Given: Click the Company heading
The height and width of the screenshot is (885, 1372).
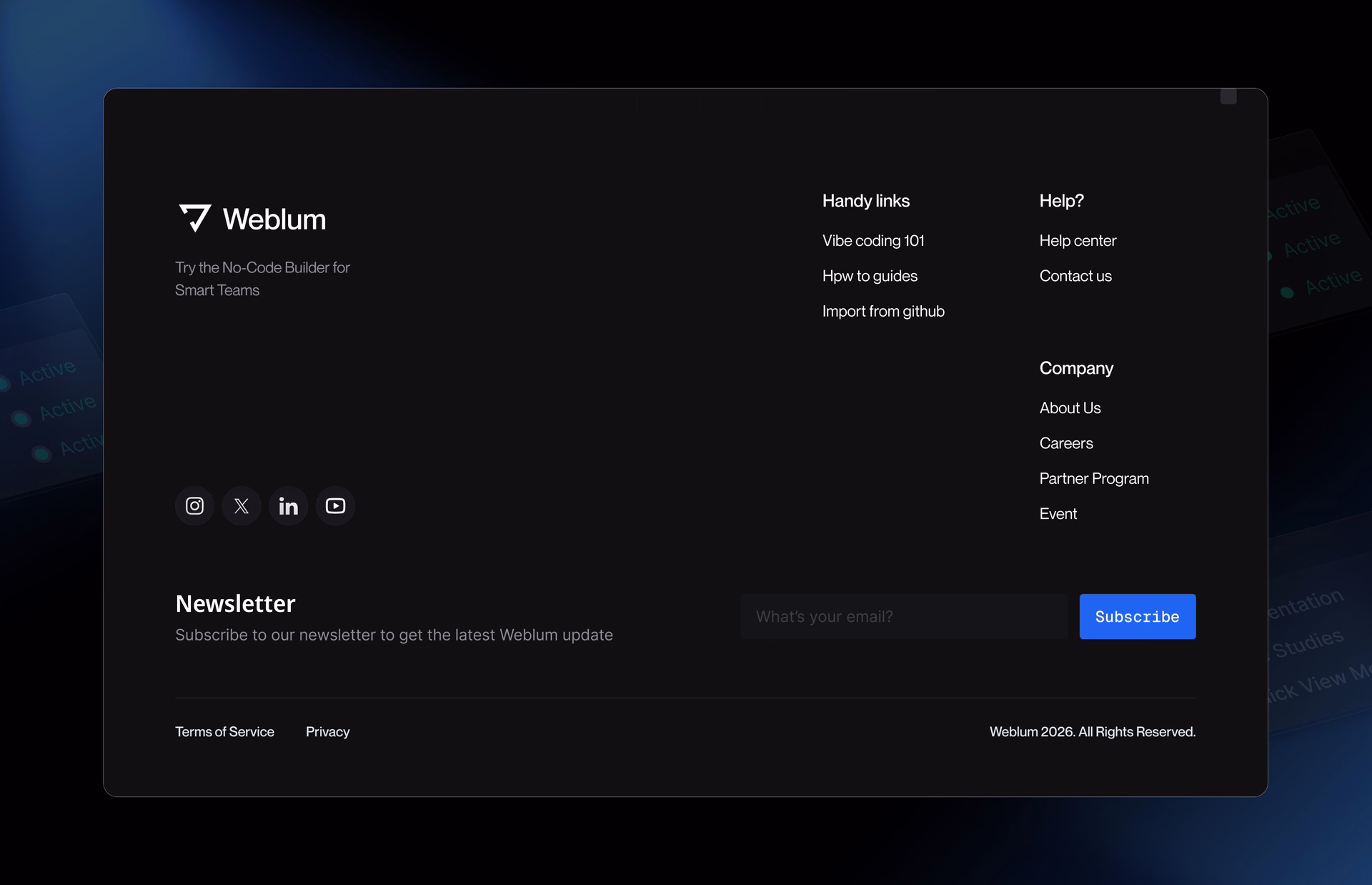Looking at the screenshot, I should coord(1076,368).
